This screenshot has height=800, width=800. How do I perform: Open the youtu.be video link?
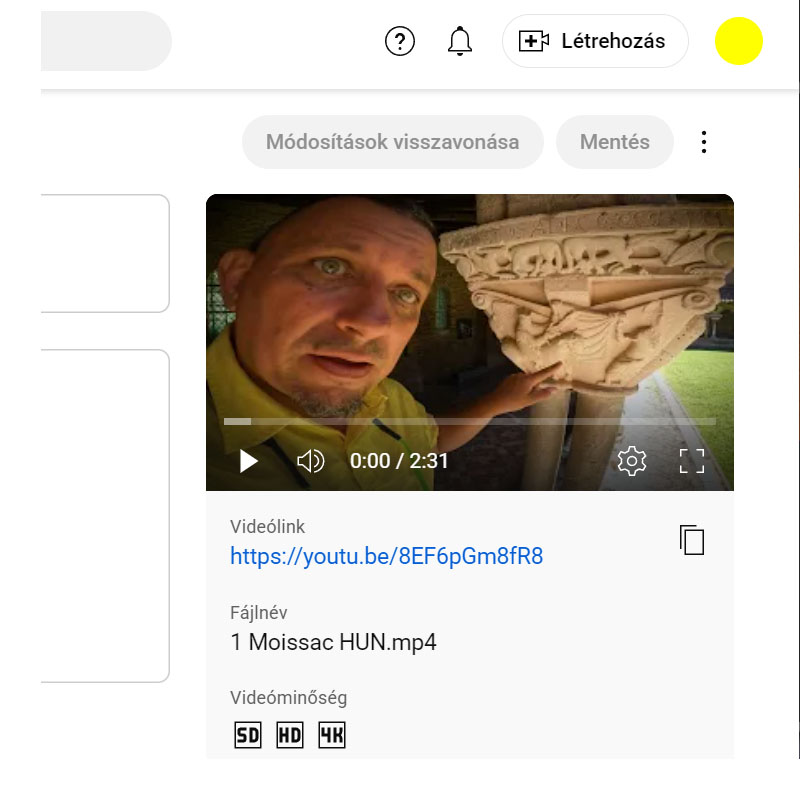[x=386, y=556]
